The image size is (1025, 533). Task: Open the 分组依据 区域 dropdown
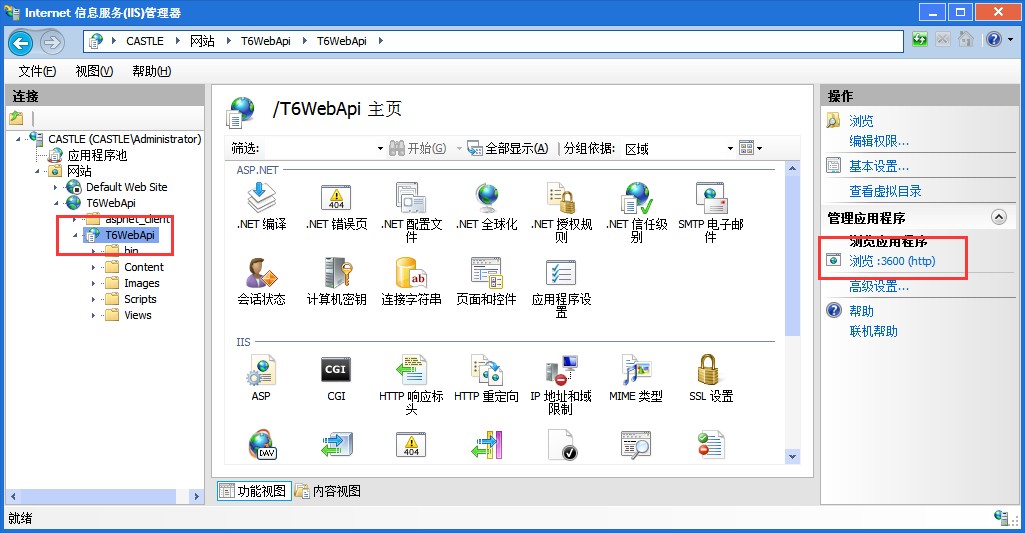tap(730, 149)
